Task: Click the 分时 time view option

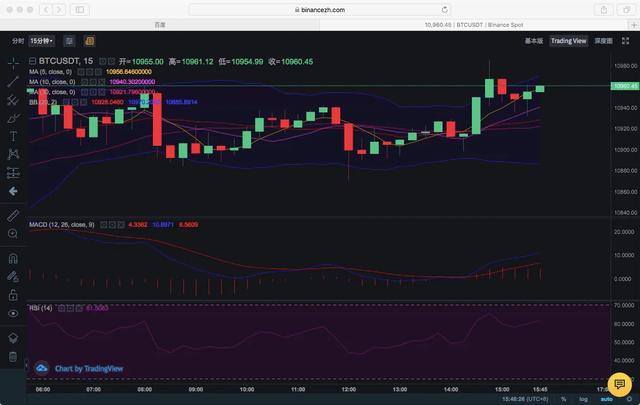Action: pos(18,41)
